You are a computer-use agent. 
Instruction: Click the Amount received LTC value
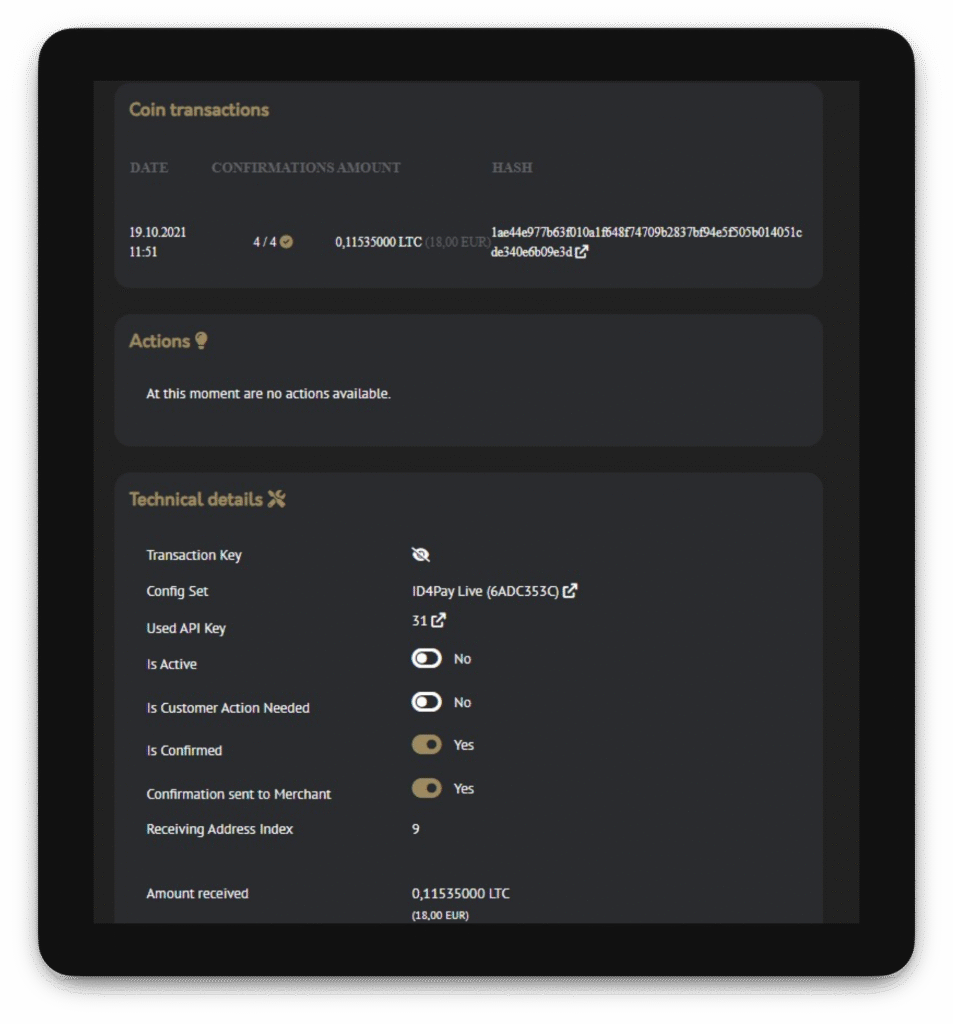(460, 893)
